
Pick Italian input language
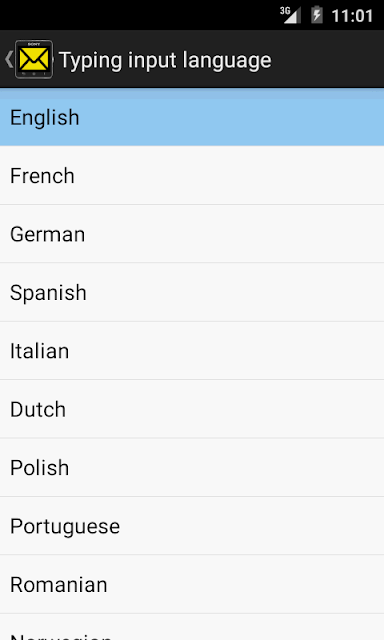tap(192, 351)
